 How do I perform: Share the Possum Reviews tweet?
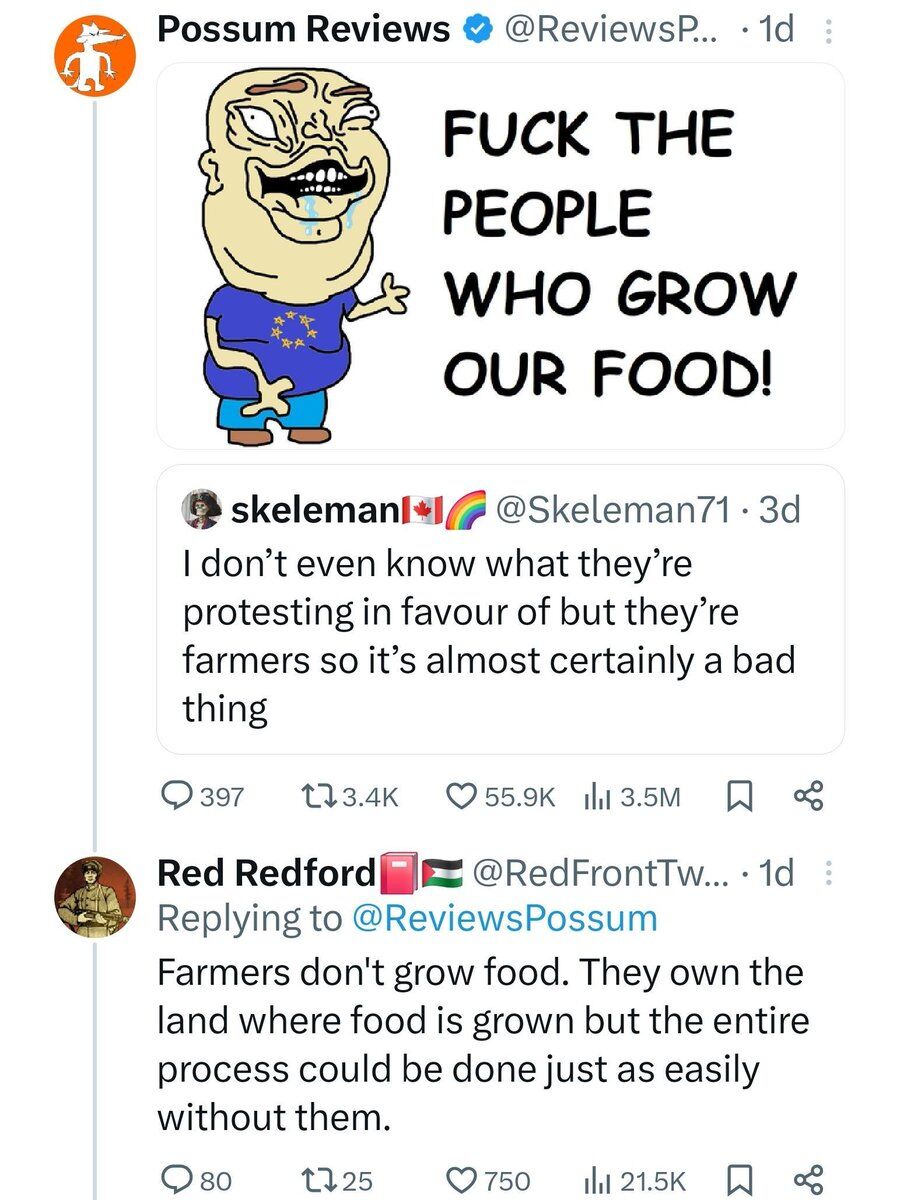[806, 796]
